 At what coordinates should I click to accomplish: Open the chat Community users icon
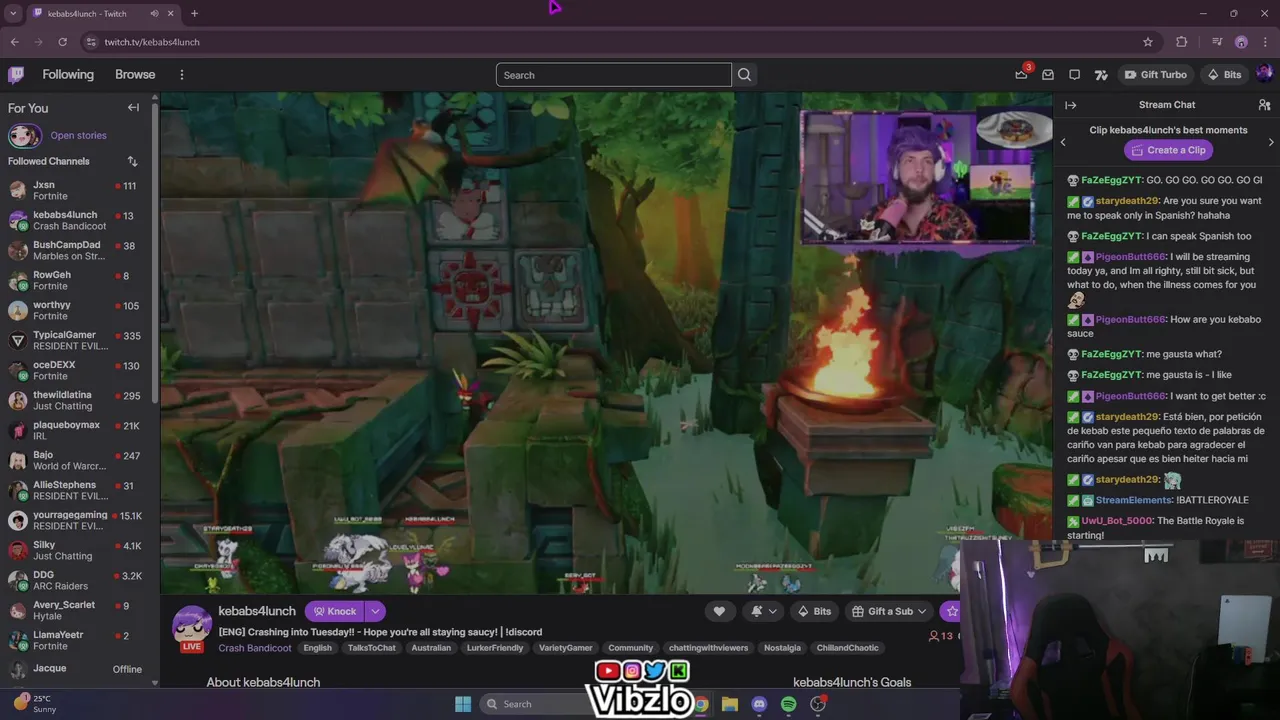(1264, 105)
